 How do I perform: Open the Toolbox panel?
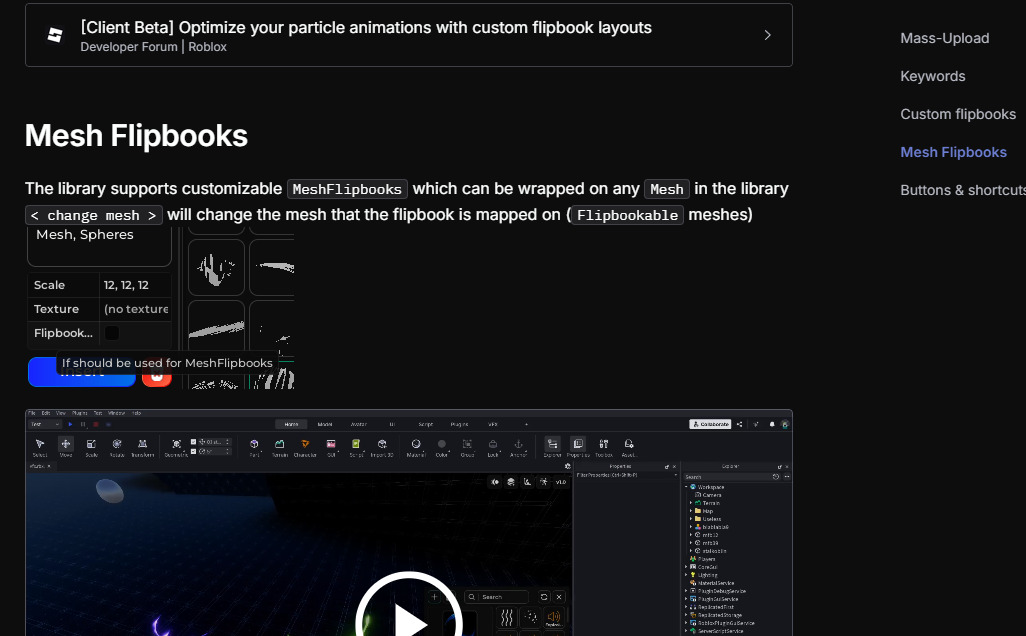click(x=604, y=444)
